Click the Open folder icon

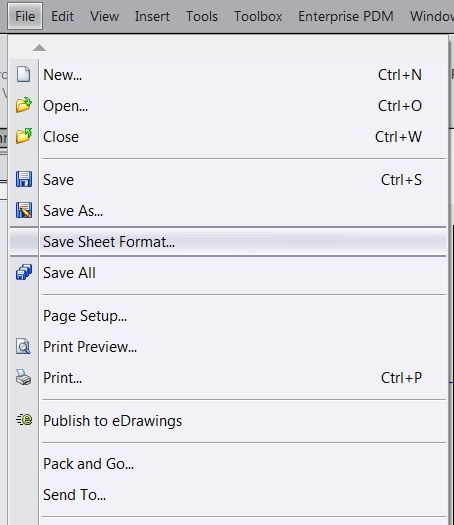point(24,105)
